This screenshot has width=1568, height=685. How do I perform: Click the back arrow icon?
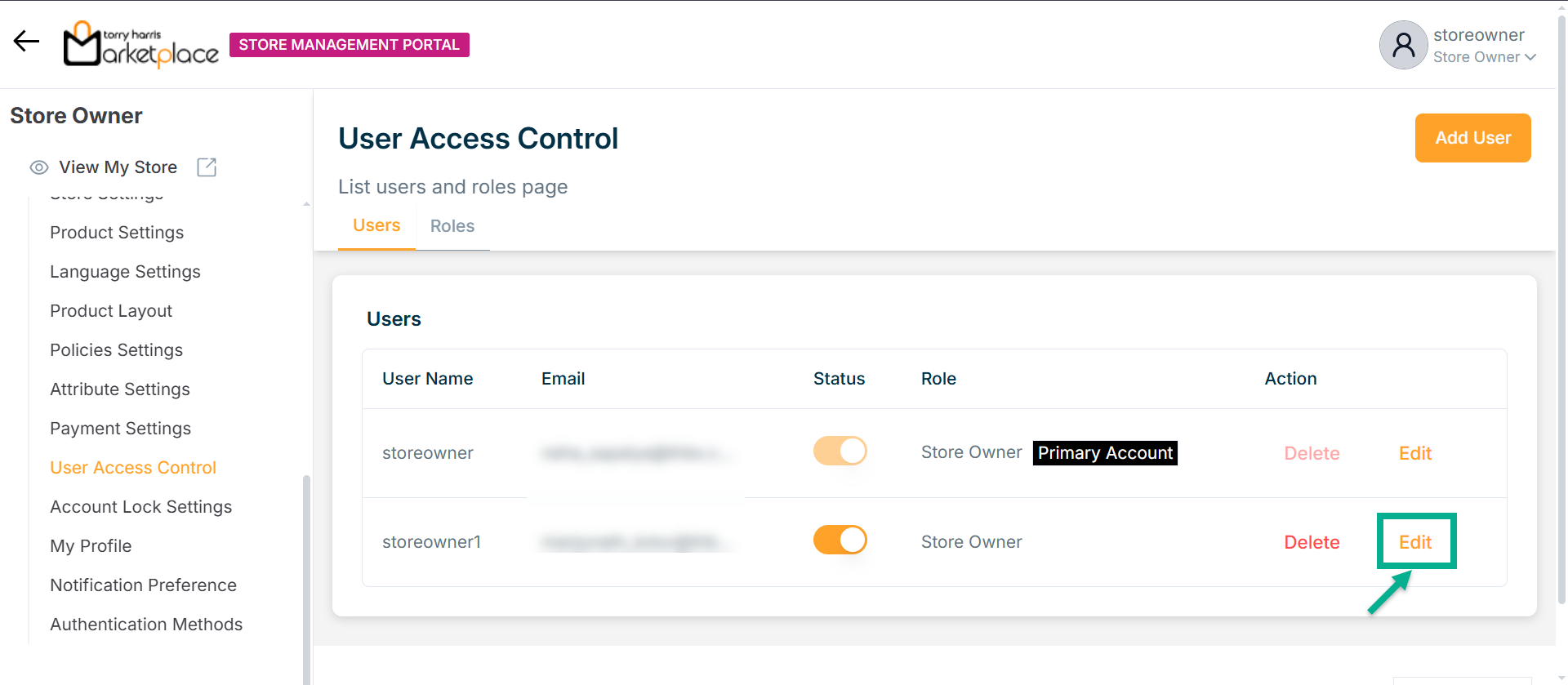(26, 42)
